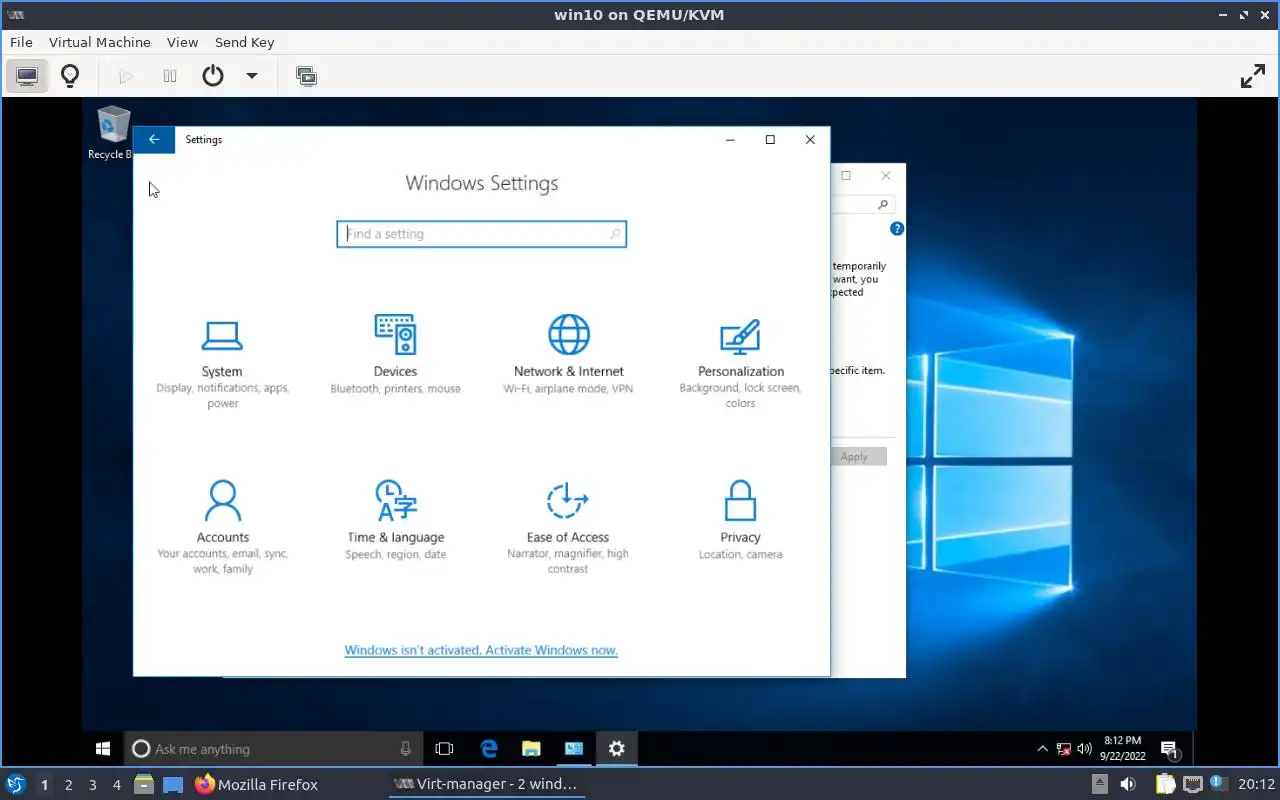Click the help question mark in background window
Image resolution: width=1280 pixels, height=800 pixels.
click(x=897, y=228)
